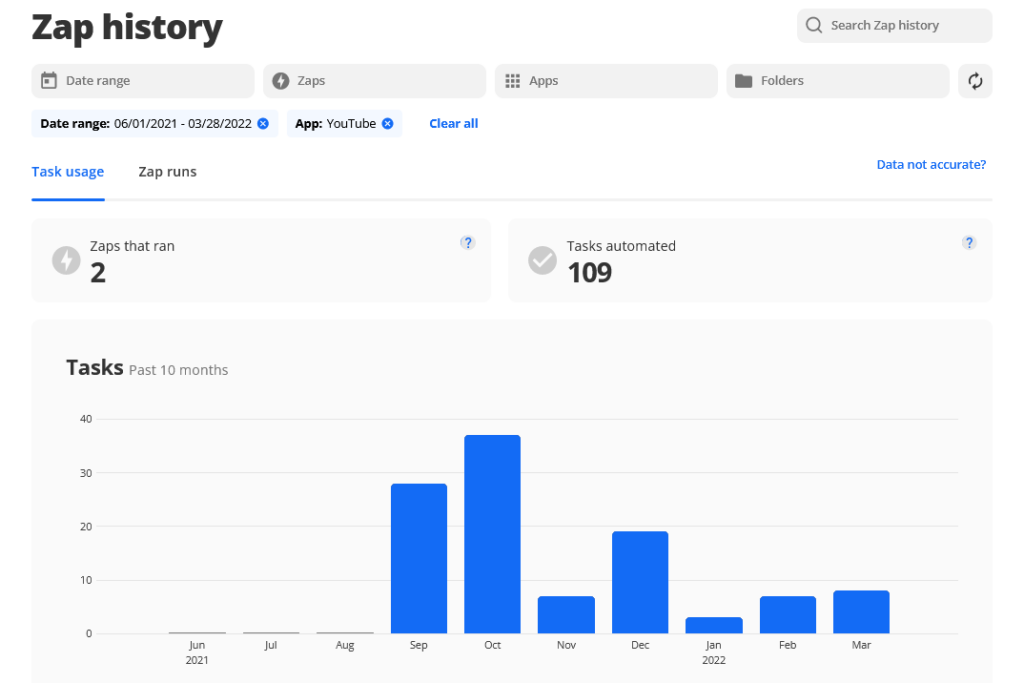Open the Date range filter dropdown

(143, 81)
